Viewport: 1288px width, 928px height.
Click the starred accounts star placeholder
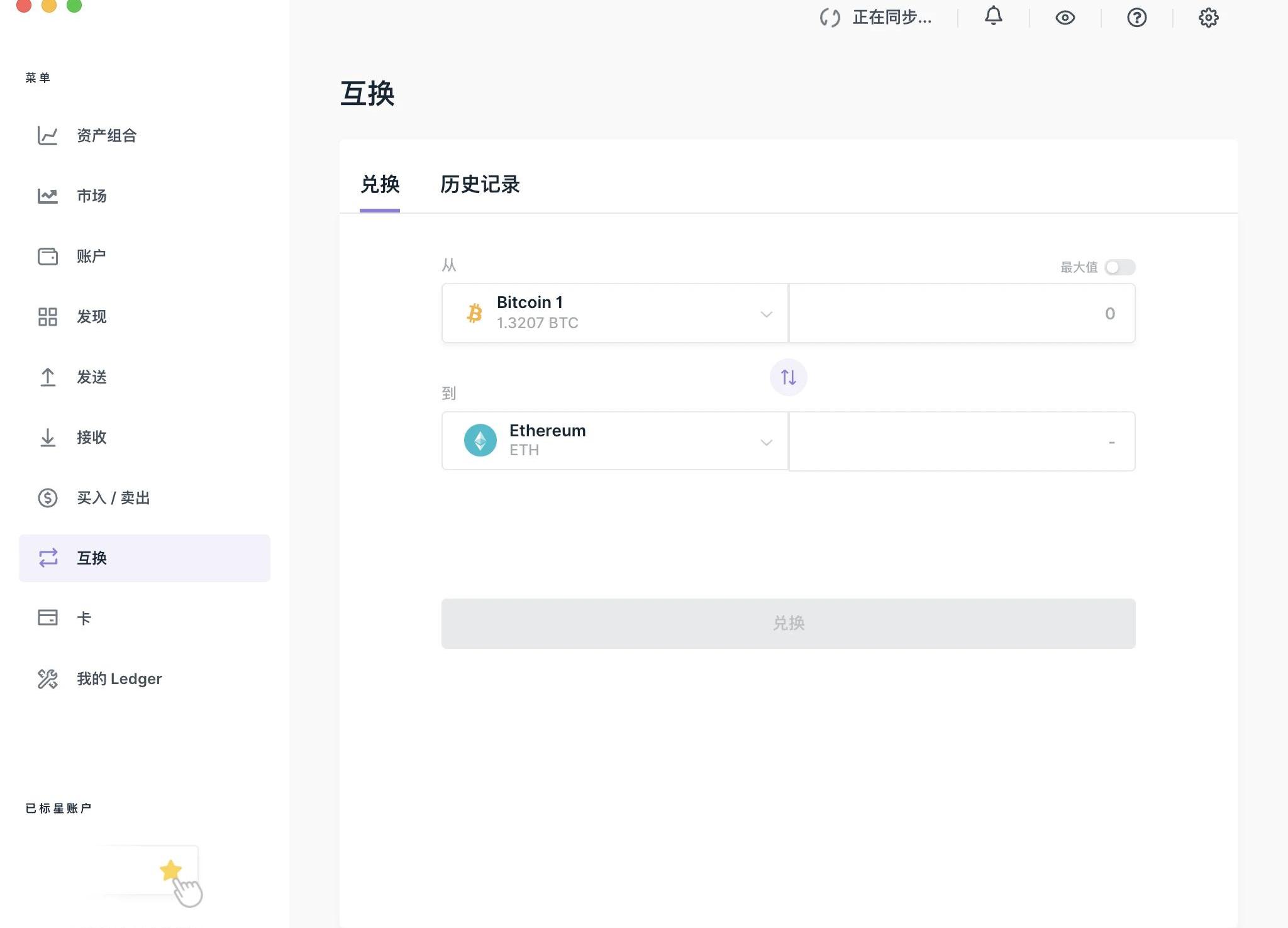(170, 871)
